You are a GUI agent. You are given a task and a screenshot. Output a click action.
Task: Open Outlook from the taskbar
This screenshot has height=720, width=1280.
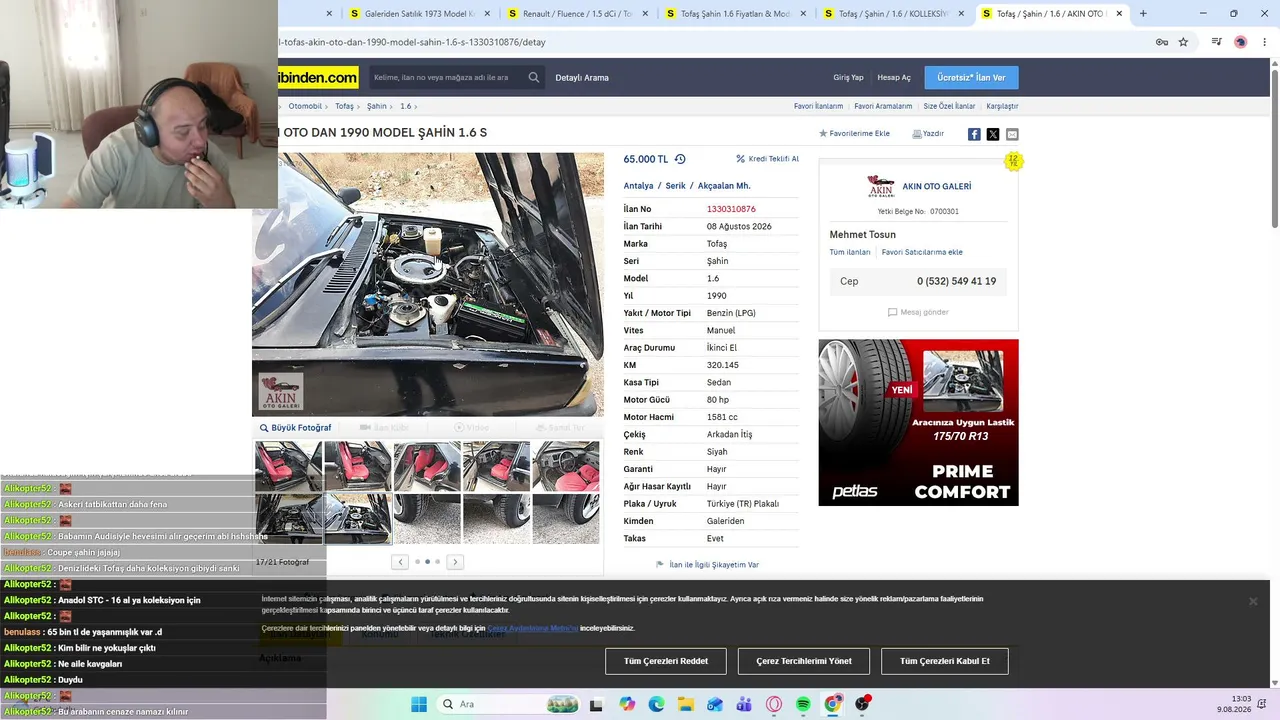click(x=715, y=704)
